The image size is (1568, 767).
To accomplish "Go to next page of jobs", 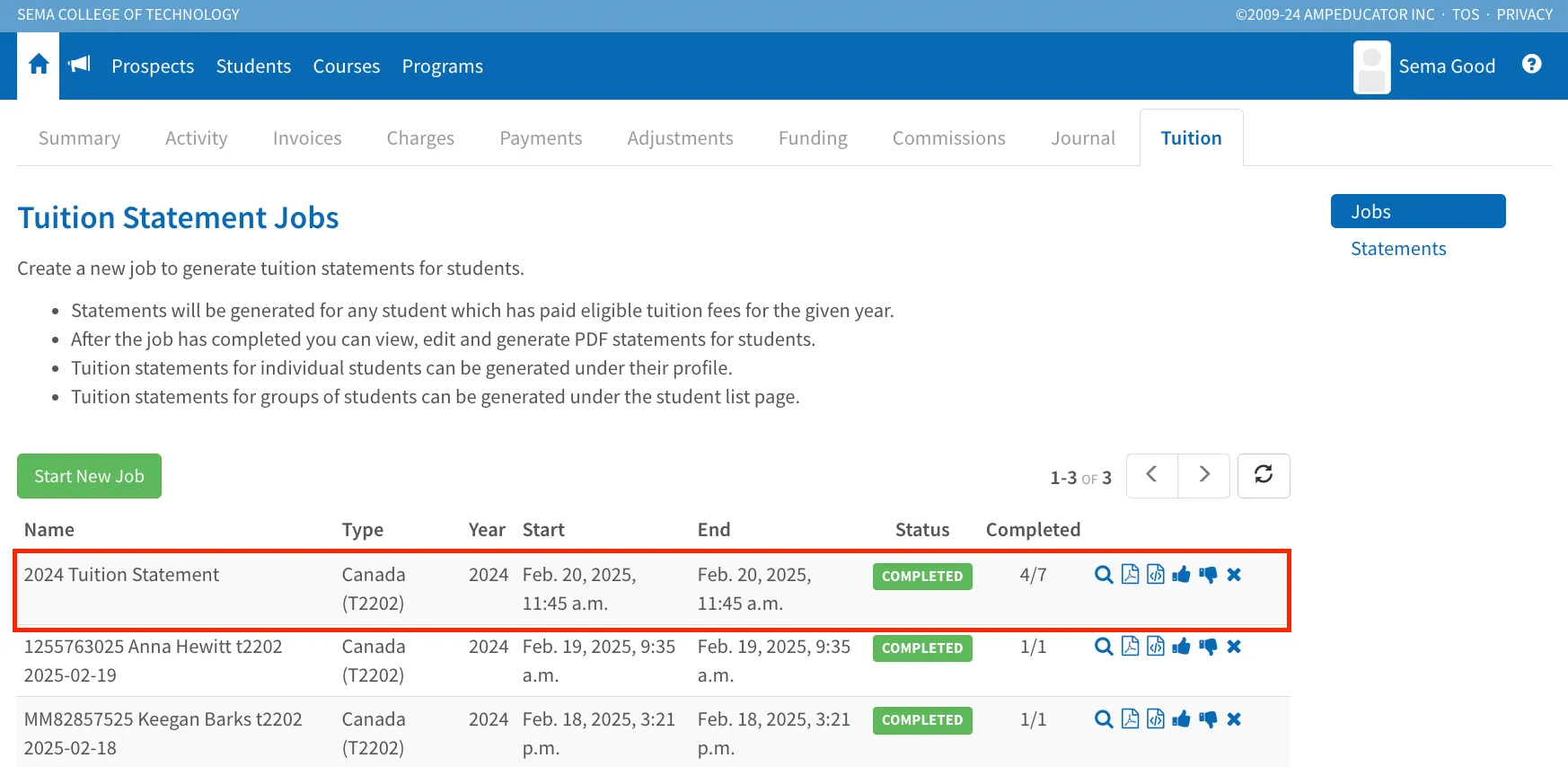I will click(1204, 475).
